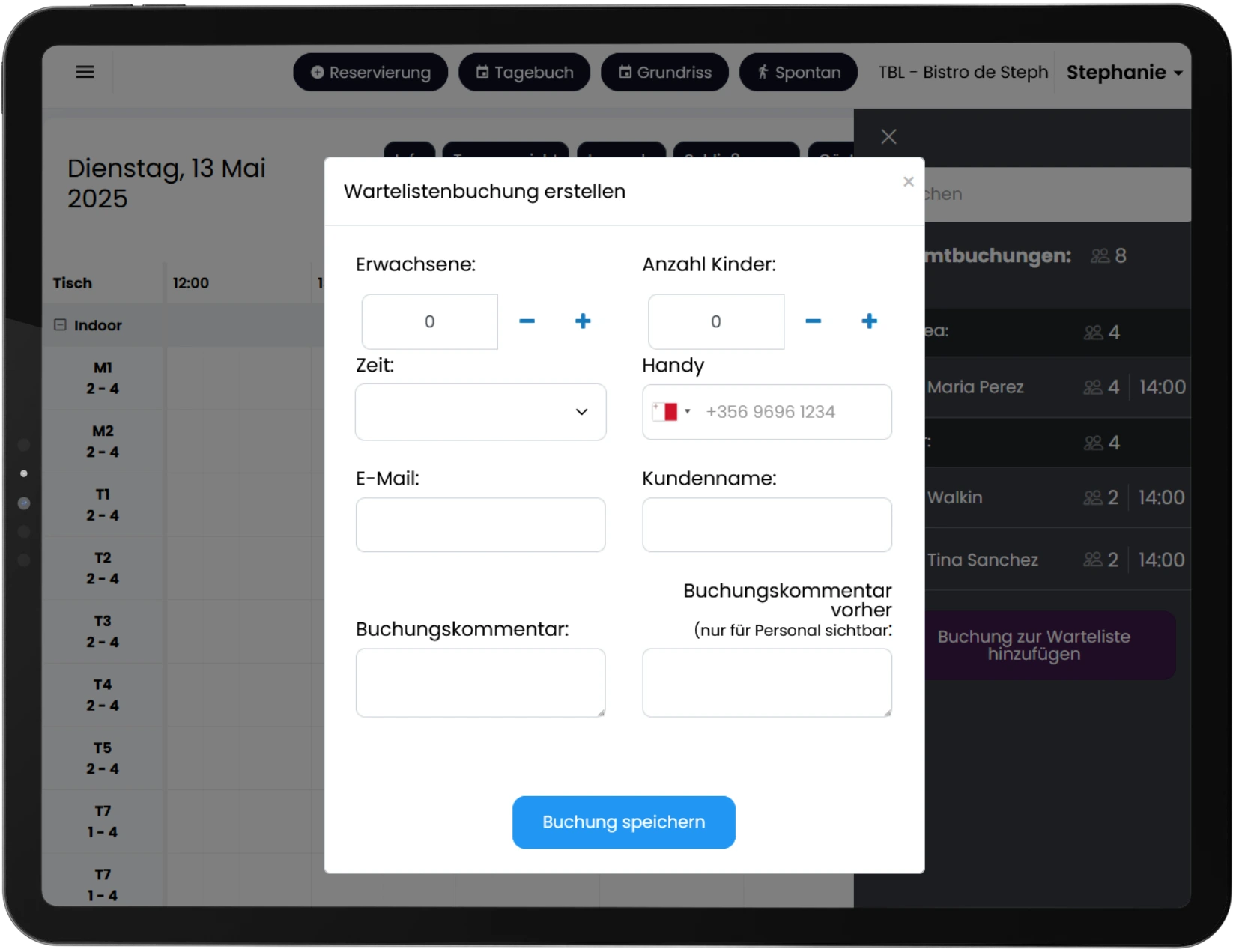Open the Zeit dropdown

pyautogui.click(x=480, y=412)
